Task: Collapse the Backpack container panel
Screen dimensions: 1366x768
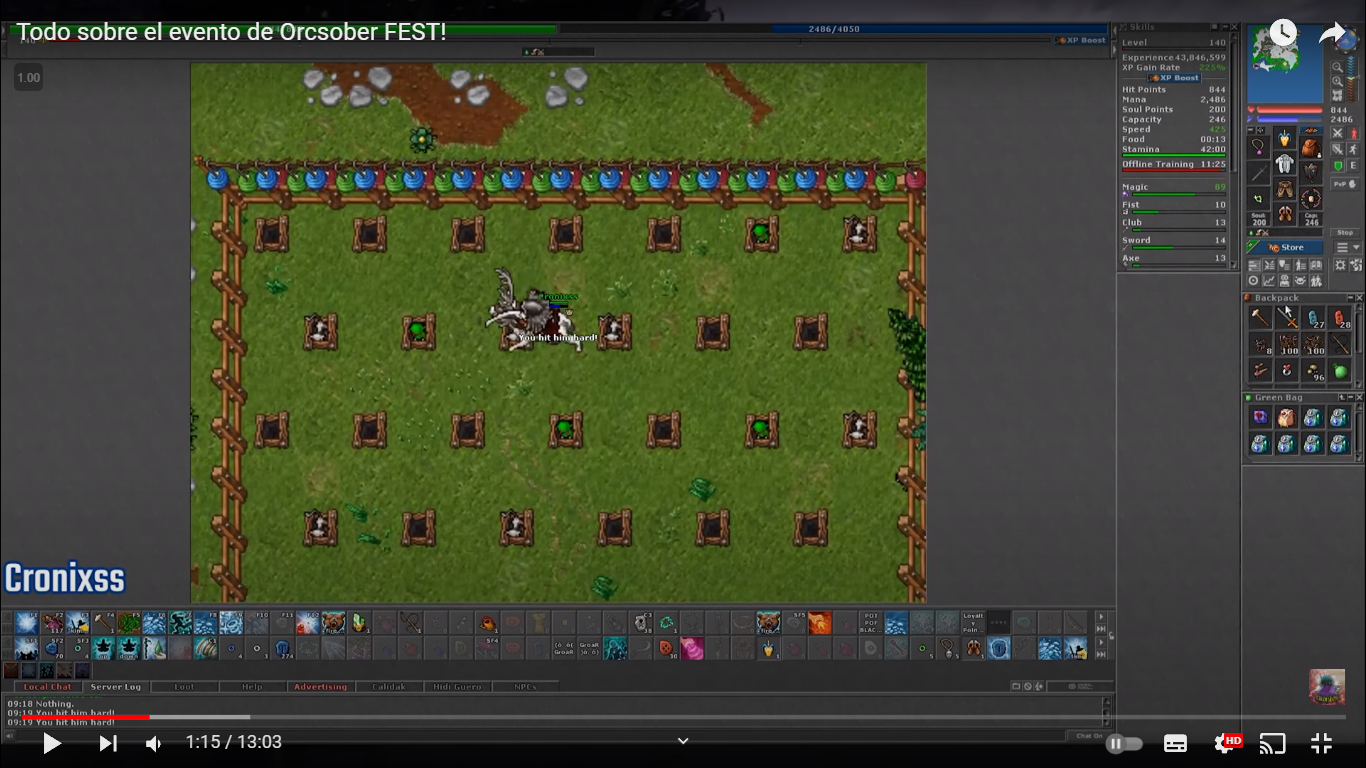Action: pos(1348,298)
